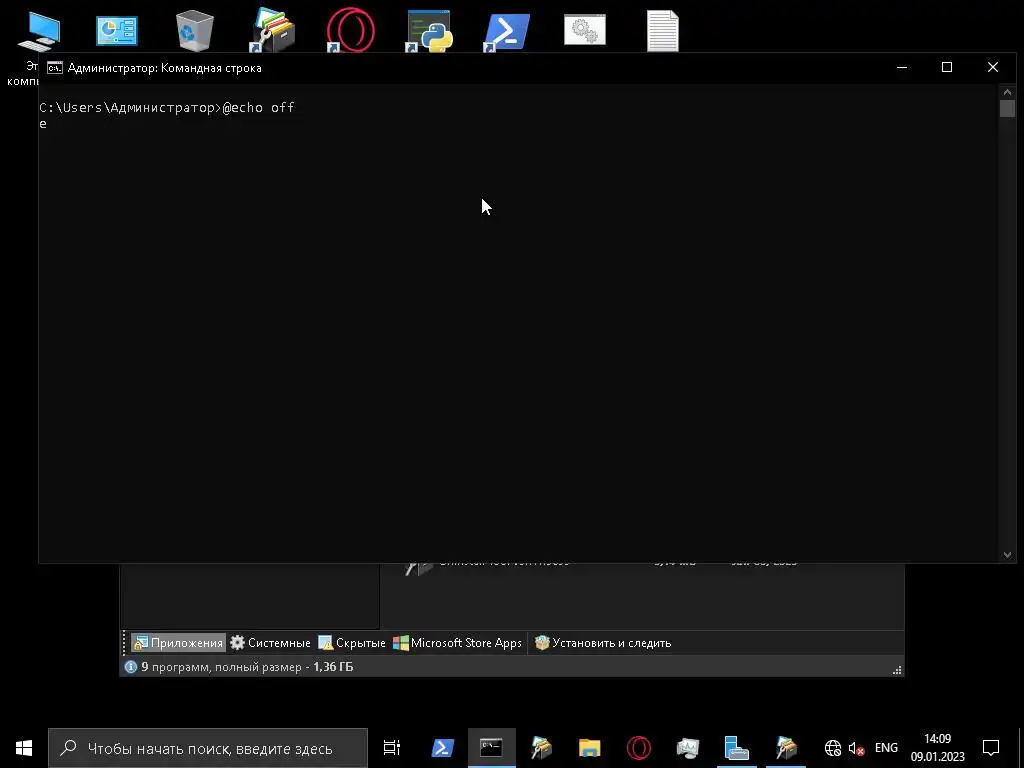Viewport: 1024px width, 768px height.
Task: Open the PowerShell desktop shortcut
Action: (507, 31)
